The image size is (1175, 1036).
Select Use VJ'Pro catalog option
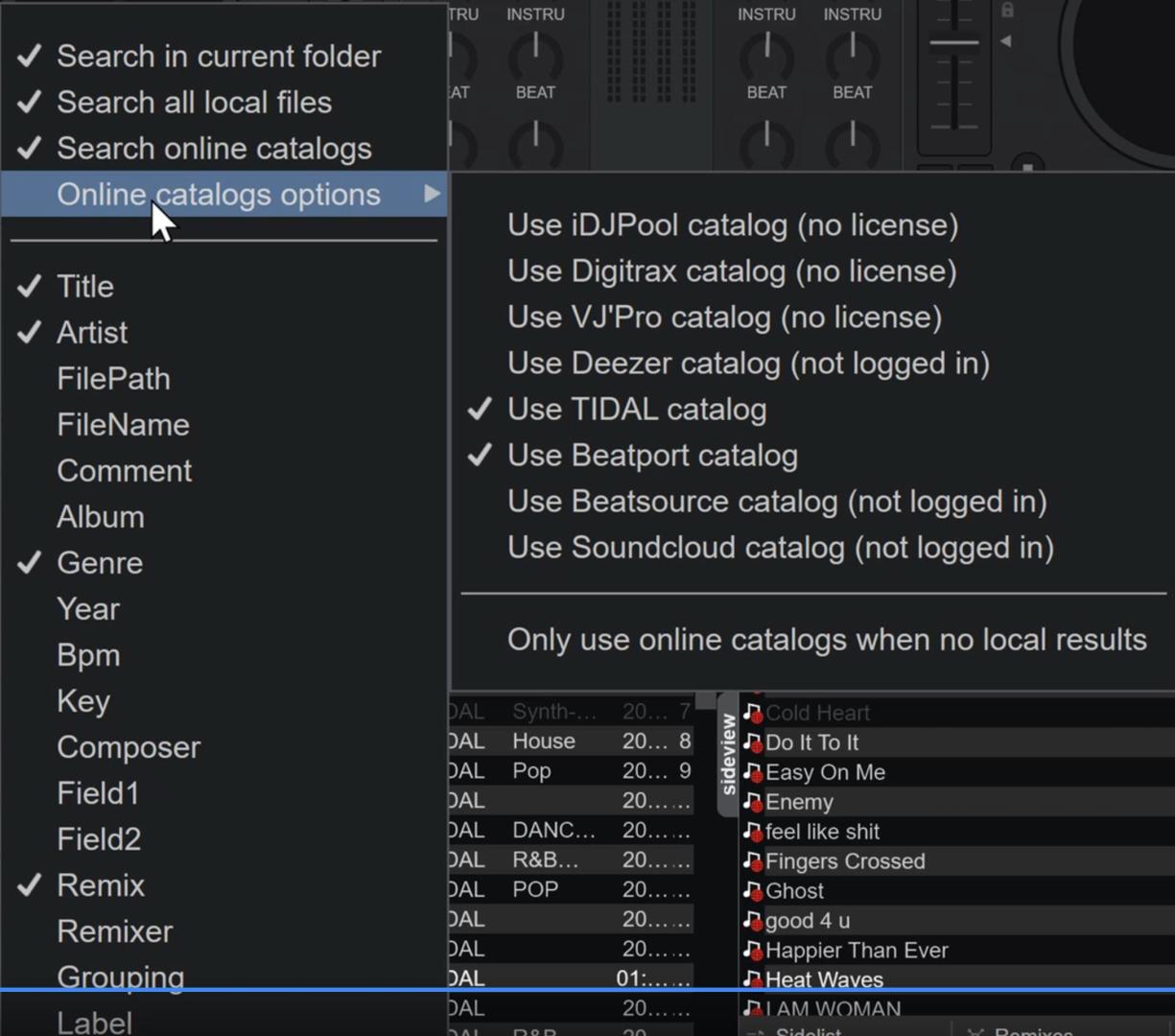tap(813, 318)
